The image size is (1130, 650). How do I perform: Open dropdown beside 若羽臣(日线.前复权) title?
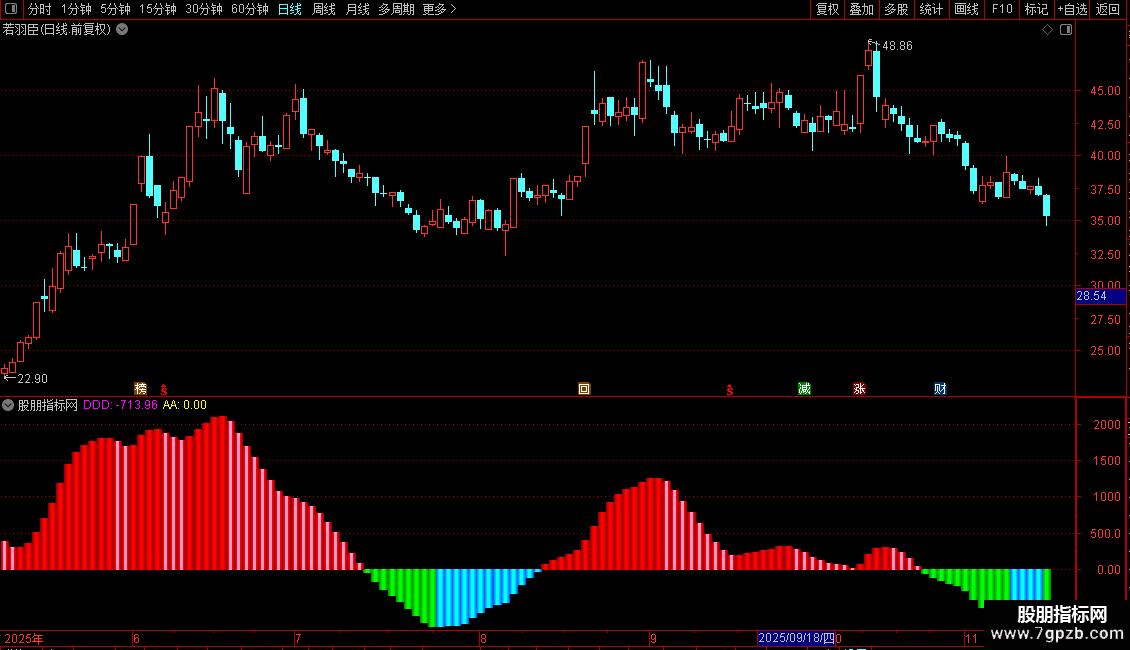(x=123, y=30)
